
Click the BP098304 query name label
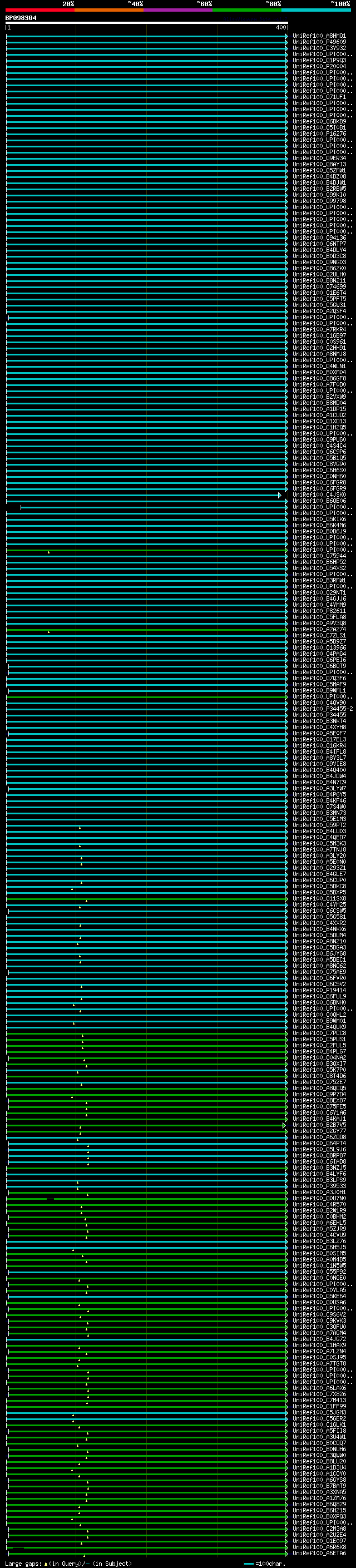(x=21, y=18)
